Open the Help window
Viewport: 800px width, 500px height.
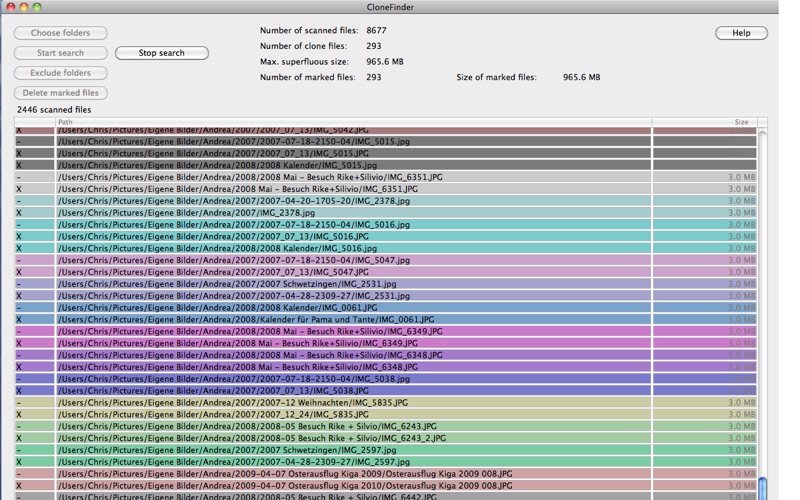[741, 33]
